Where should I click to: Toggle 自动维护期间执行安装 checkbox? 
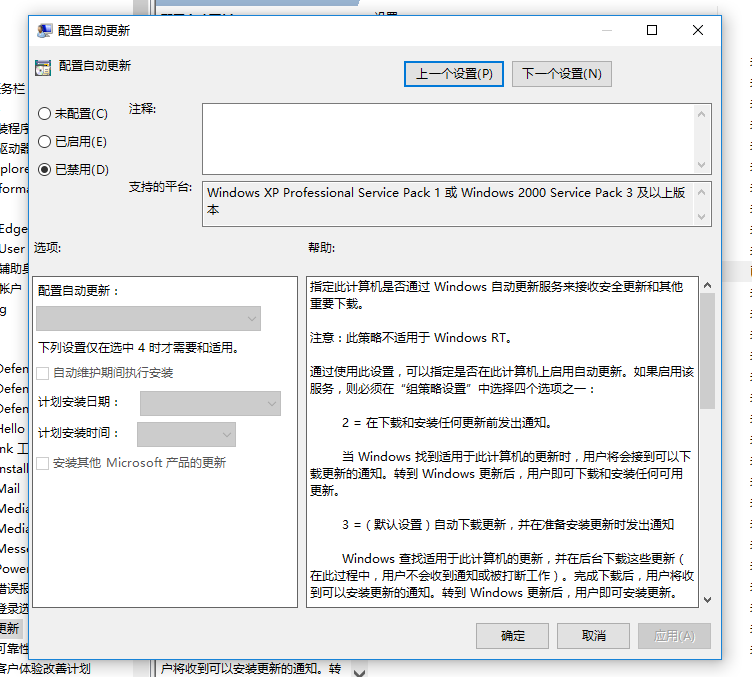coord(43,373)
